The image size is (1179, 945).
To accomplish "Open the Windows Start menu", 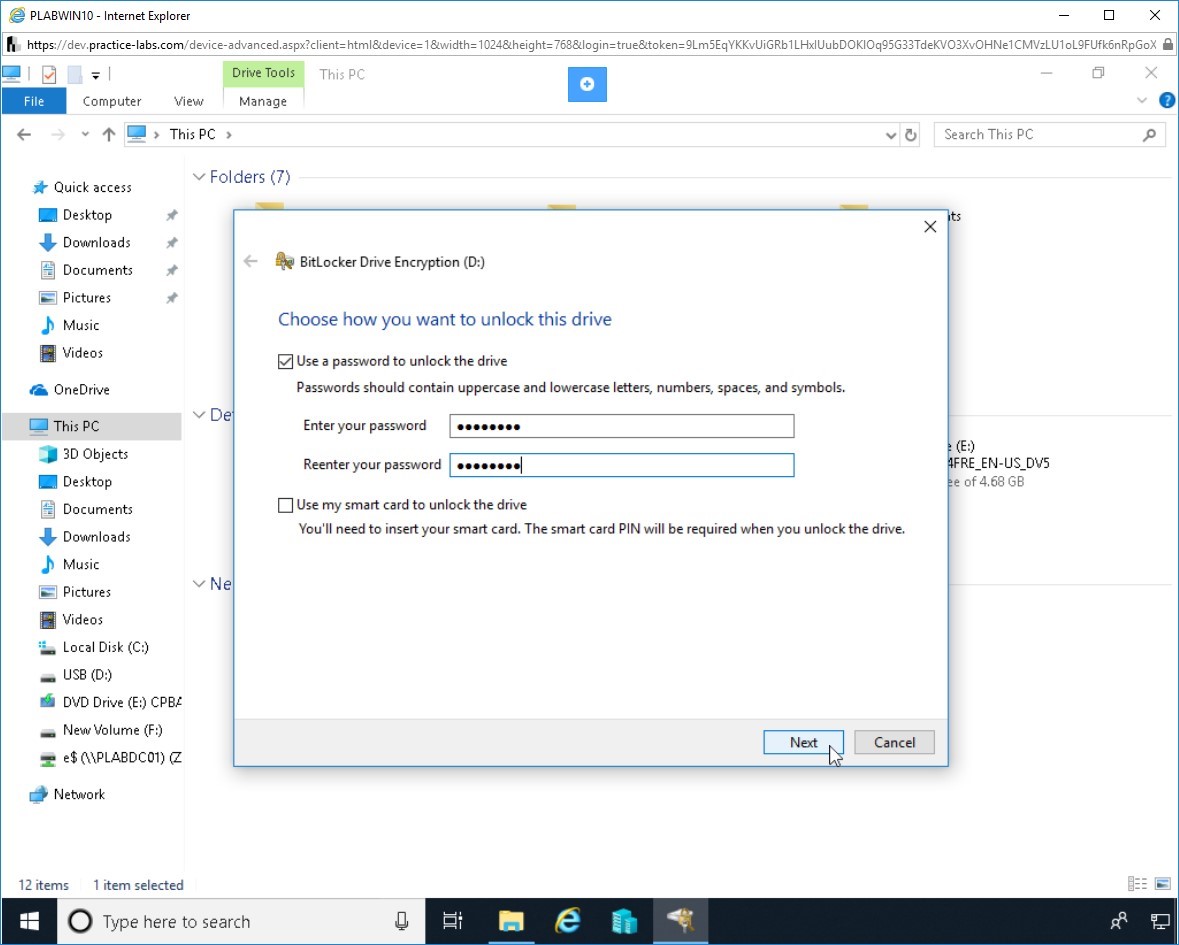I will click(29, 921).
